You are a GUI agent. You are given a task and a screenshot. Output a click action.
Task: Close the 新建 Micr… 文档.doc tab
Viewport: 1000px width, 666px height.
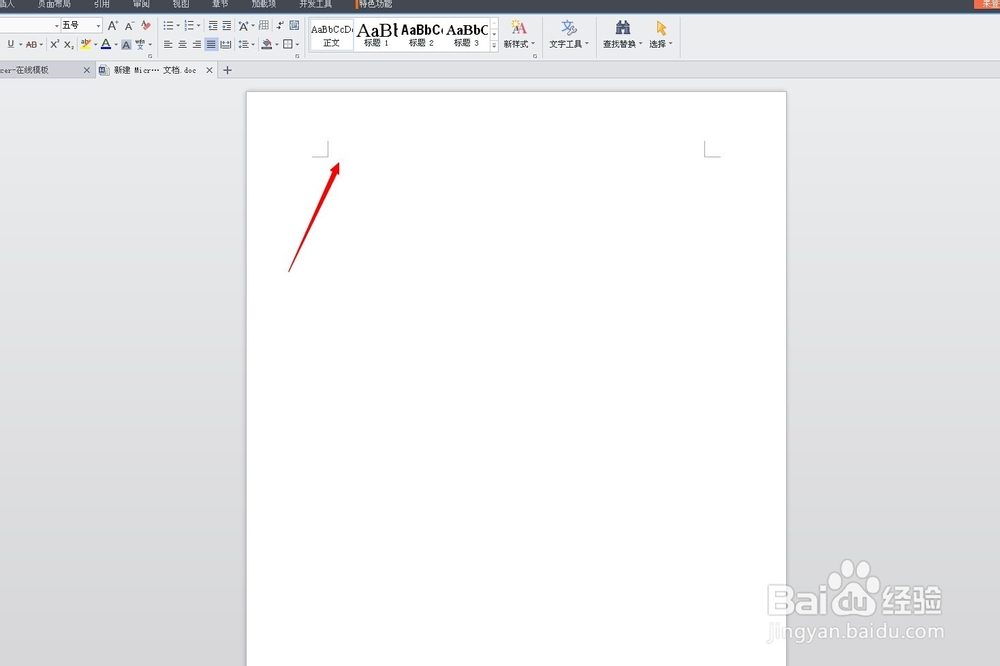(x=209, y=70)
